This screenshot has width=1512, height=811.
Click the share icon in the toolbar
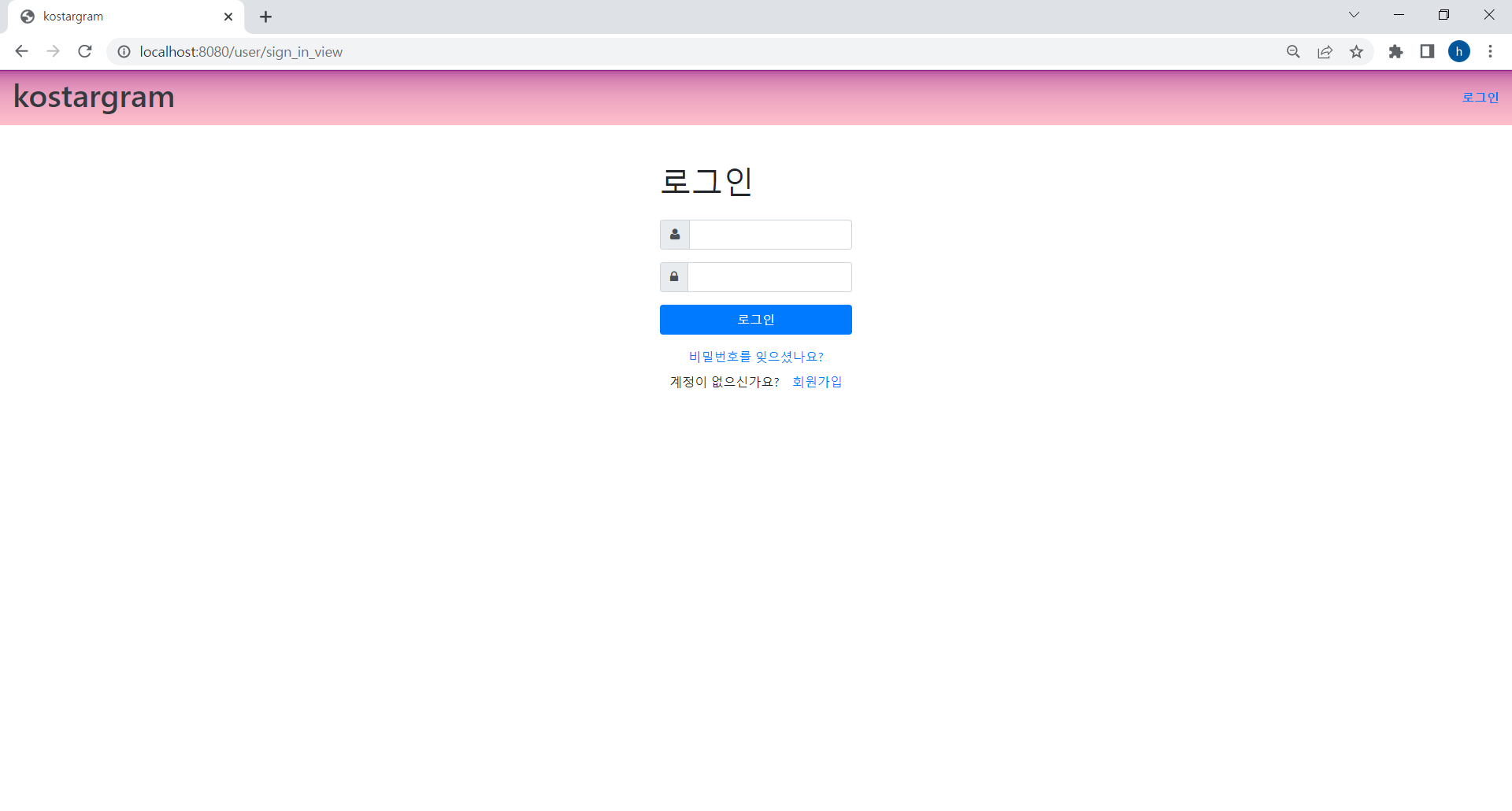1325,51
